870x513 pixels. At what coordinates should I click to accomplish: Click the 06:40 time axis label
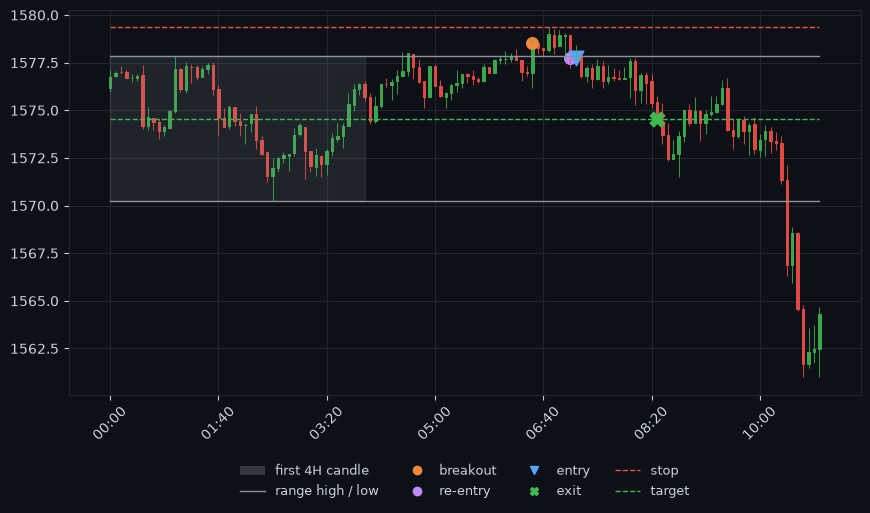(x=542, y=423)
